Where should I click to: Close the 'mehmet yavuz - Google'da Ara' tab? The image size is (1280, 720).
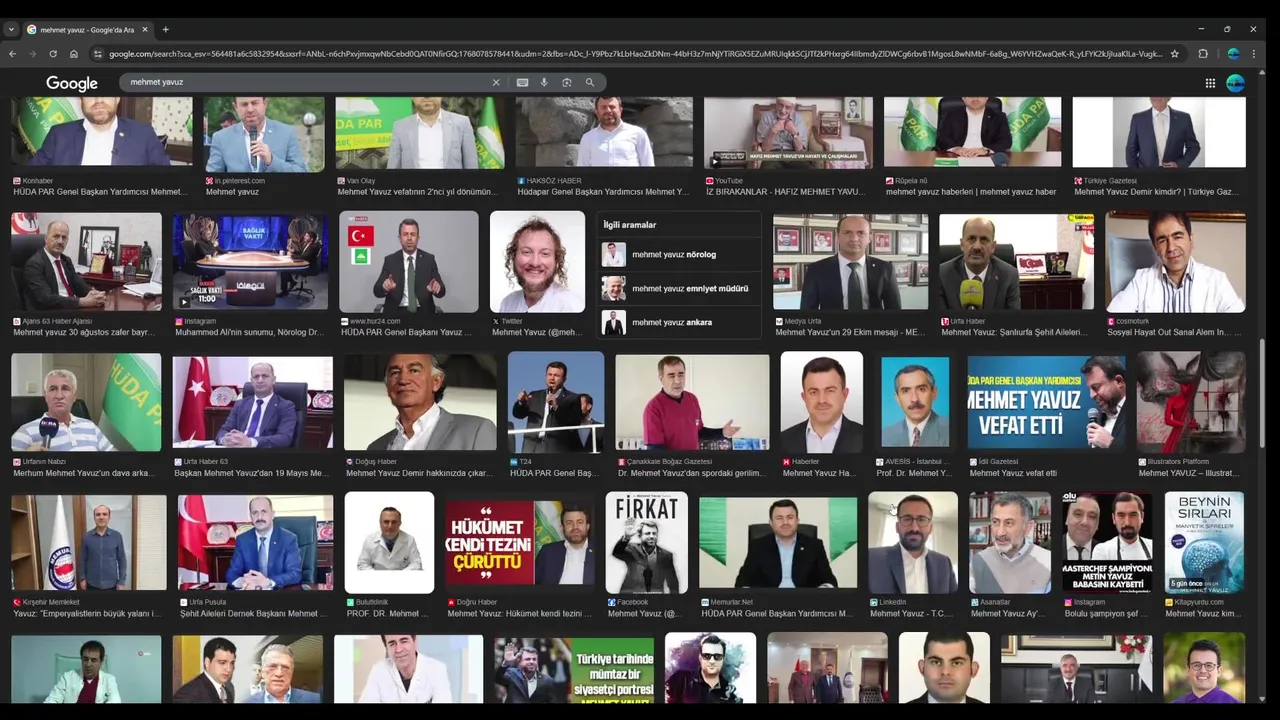coord(144,29)
